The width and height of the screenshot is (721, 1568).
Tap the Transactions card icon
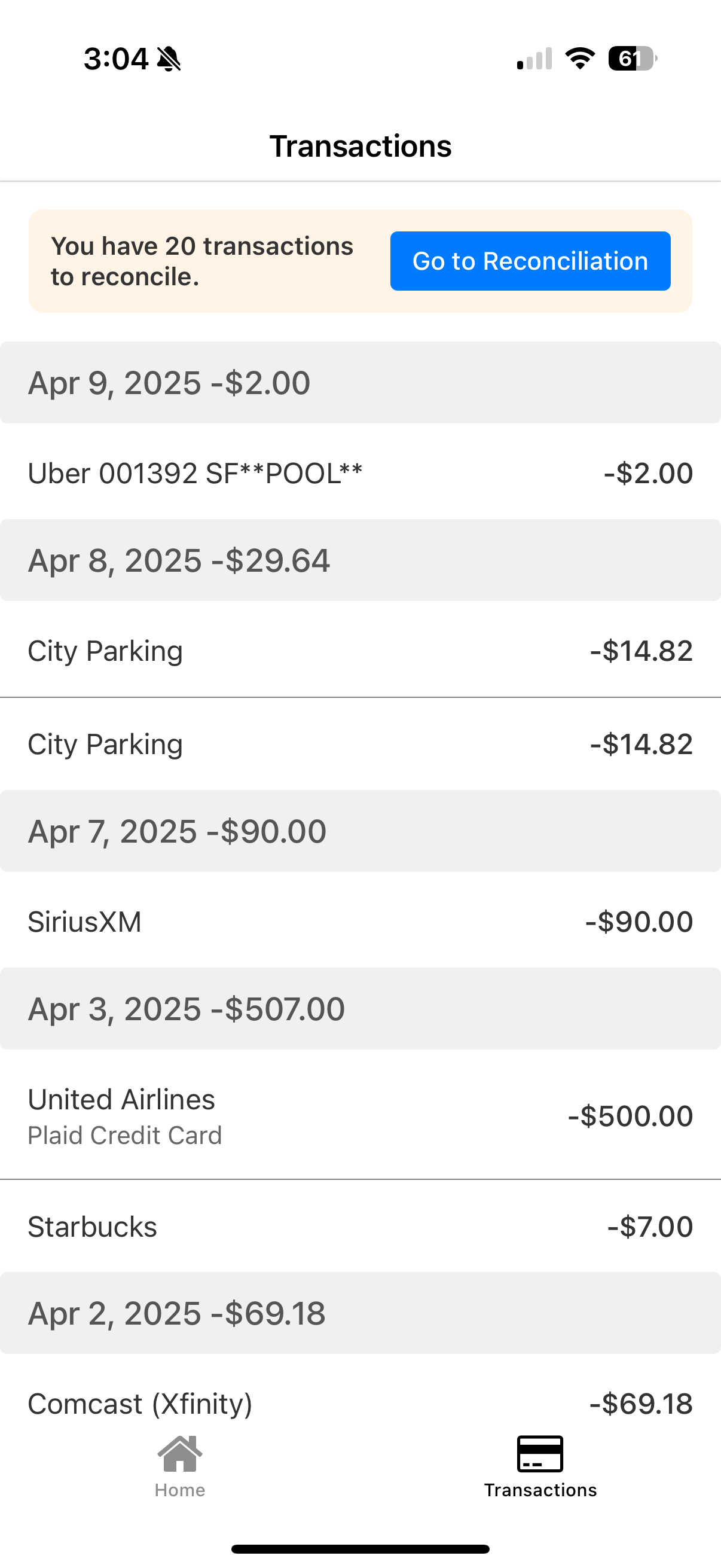pos(540,1454)
